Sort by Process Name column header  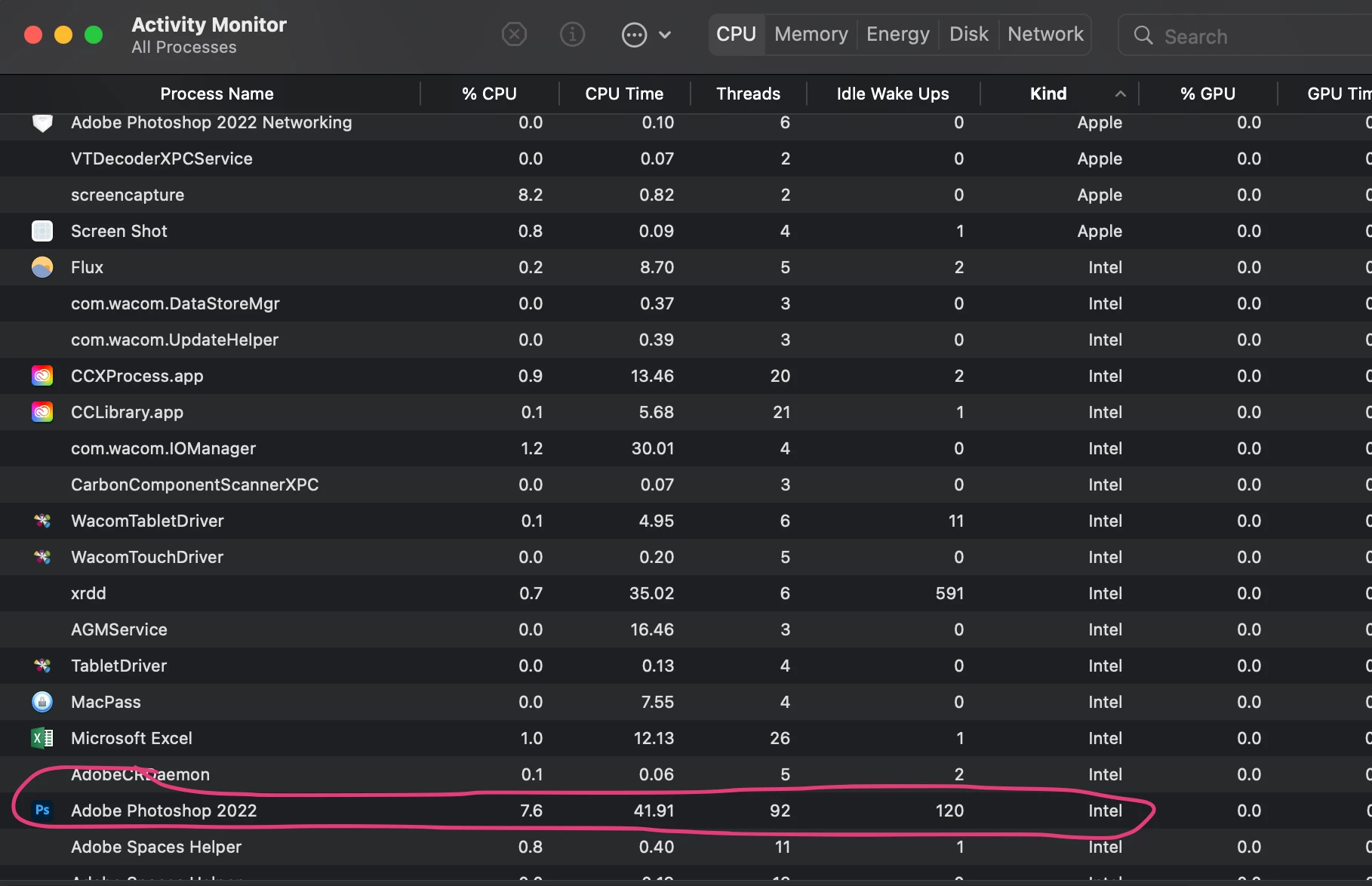(x=217, y=94)
